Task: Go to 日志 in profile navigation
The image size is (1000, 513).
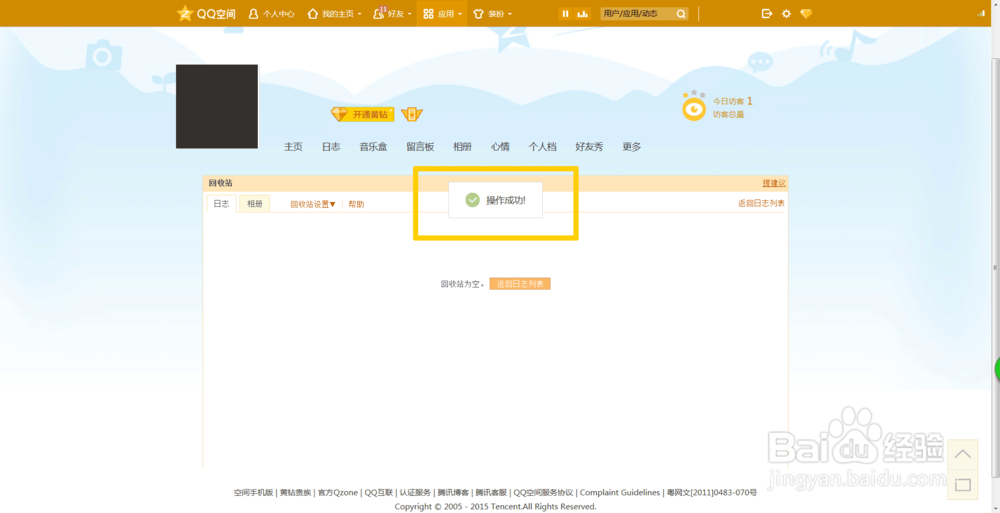Action: tap(331, 147)
